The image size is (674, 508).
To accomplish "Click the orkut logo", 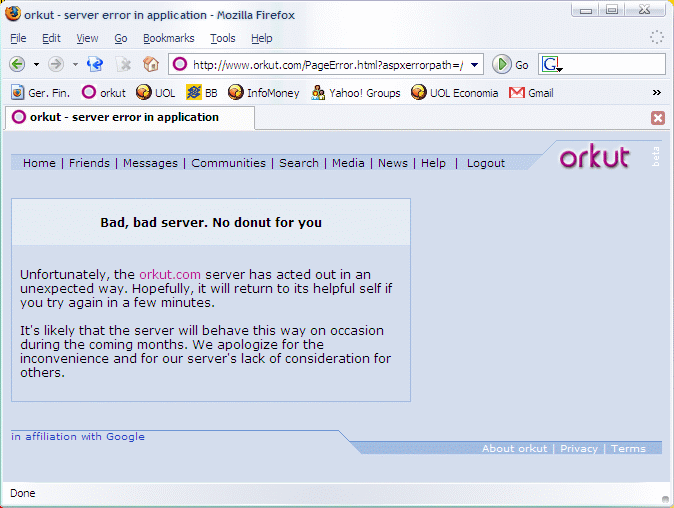I will (594, 156).
